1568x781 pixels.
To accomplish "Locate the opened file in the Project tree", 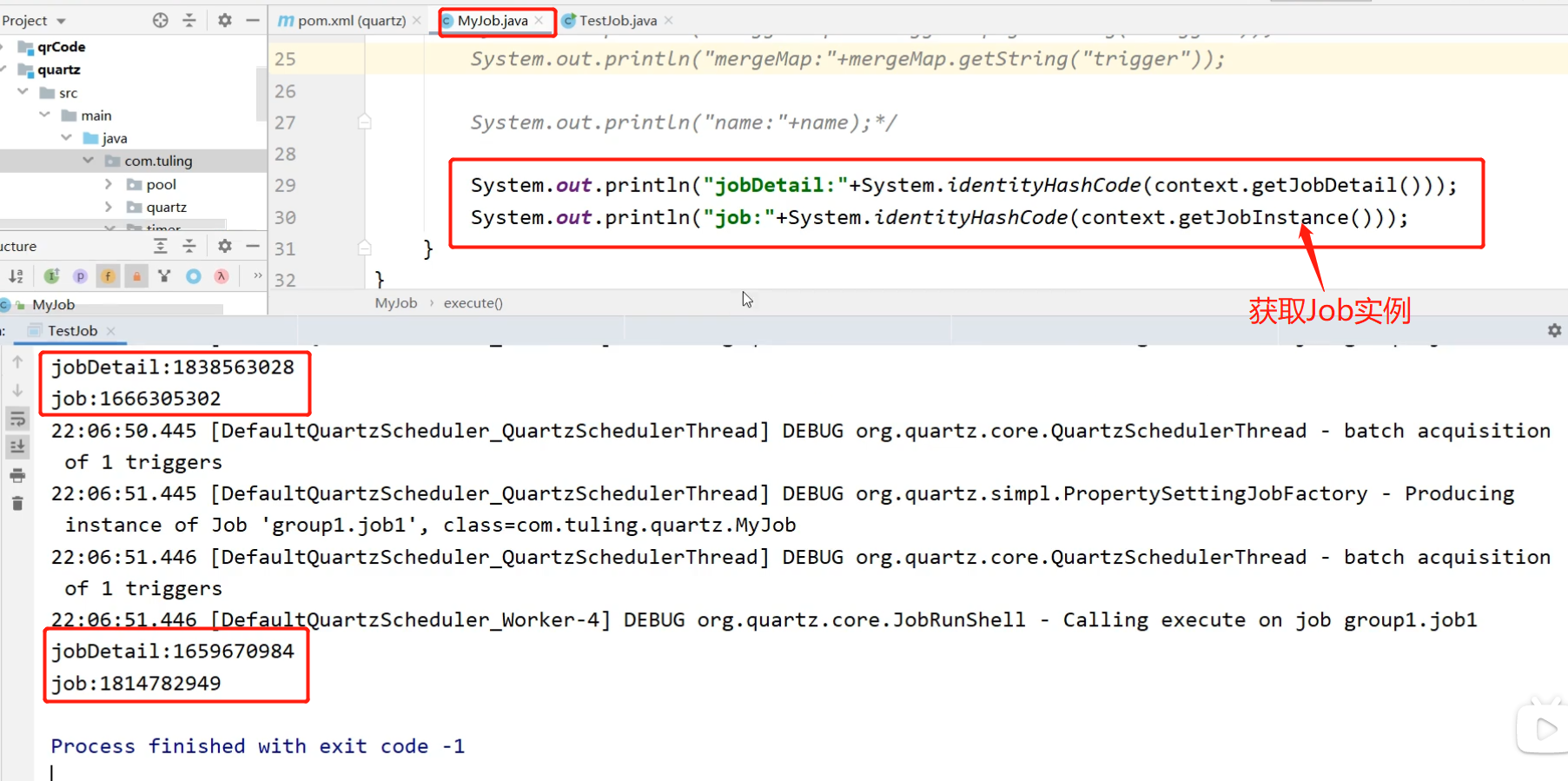I will click(161, 20).
